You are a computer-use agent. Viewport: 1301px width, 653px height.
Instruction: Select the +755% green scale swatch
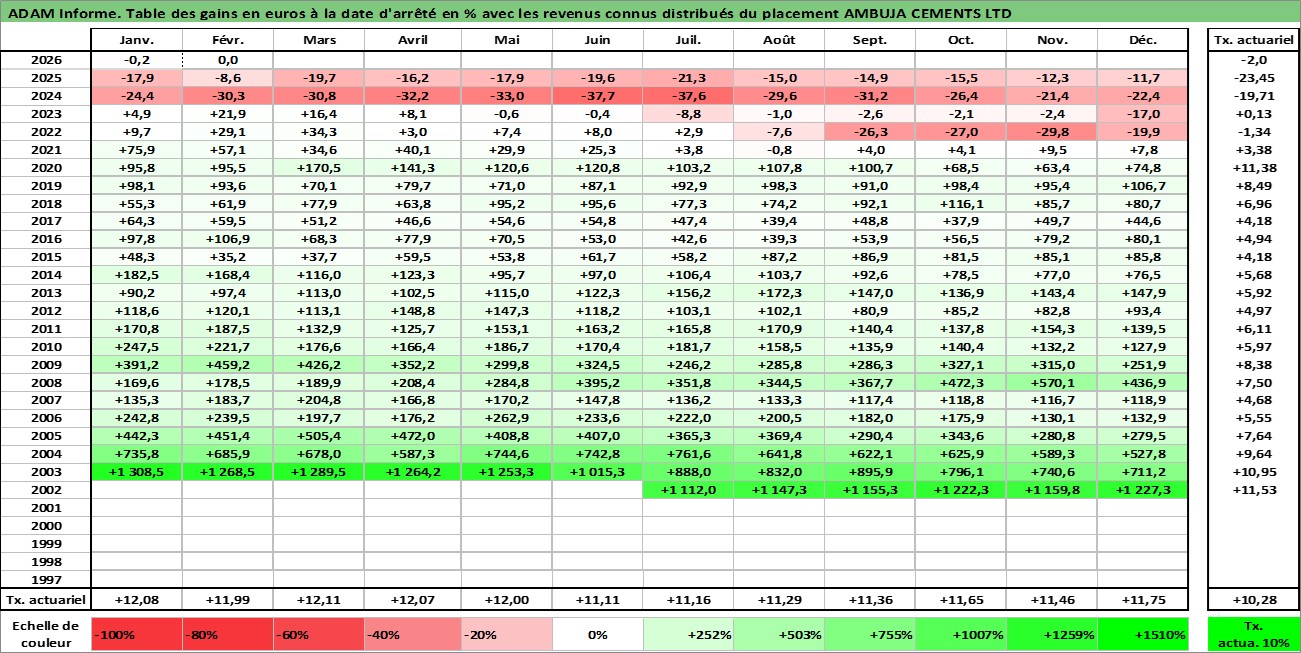click(x=870, y=634)
